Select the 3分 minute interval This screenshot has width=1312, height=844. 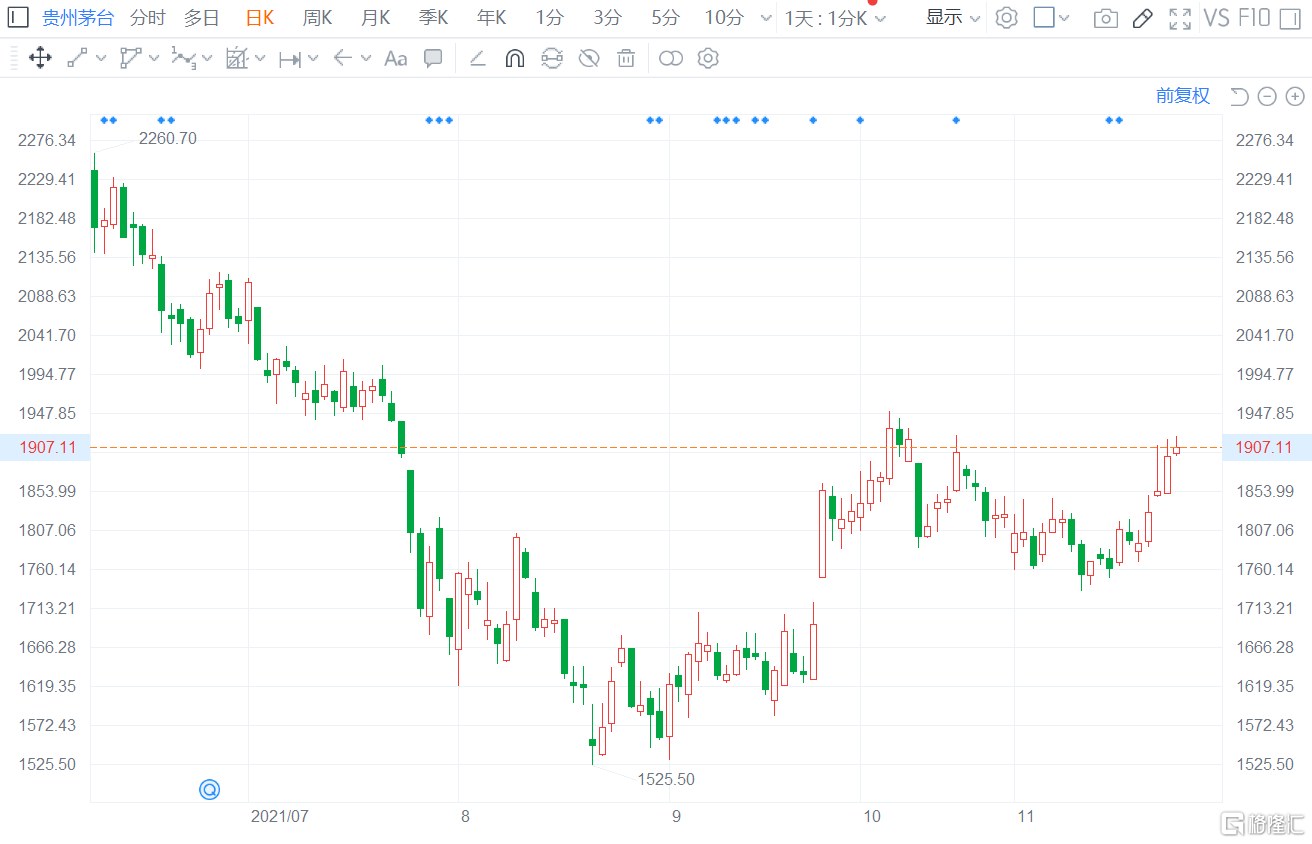[607, 17]
